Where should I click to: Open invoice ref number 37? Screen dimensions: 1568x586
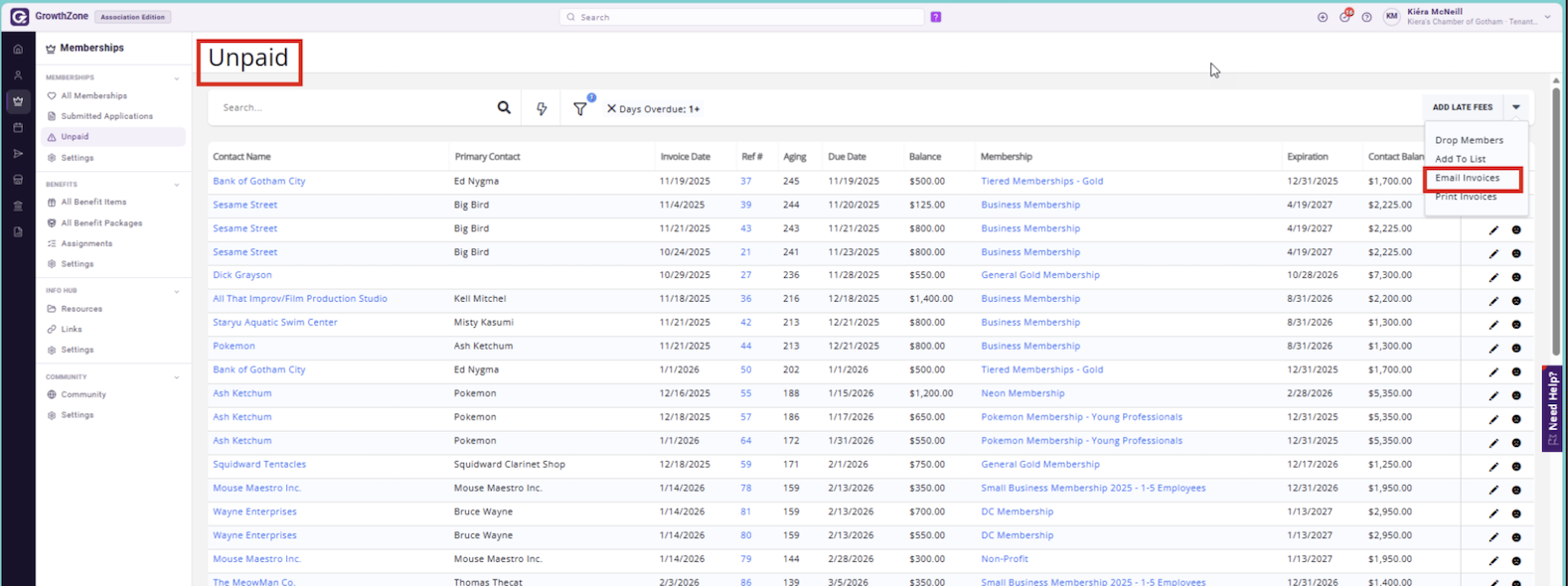click(745, 181)
